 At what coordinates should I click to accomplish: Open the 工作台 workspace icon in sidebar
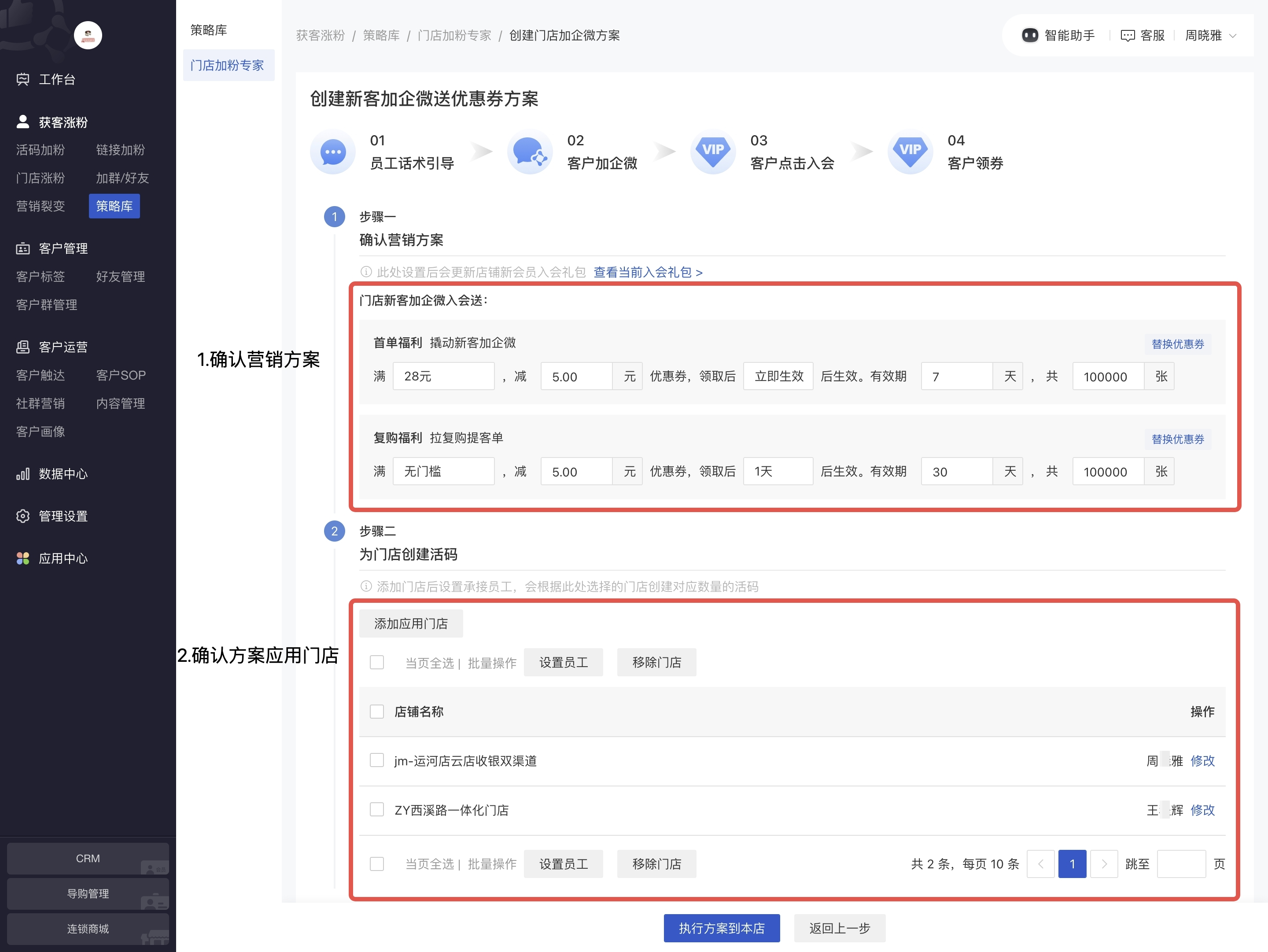23,80
